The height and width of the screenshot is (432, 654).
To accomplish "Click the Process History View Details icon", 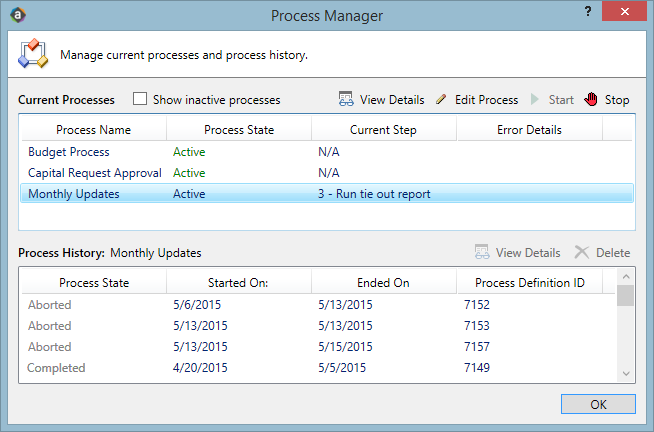I will (482, 252).
